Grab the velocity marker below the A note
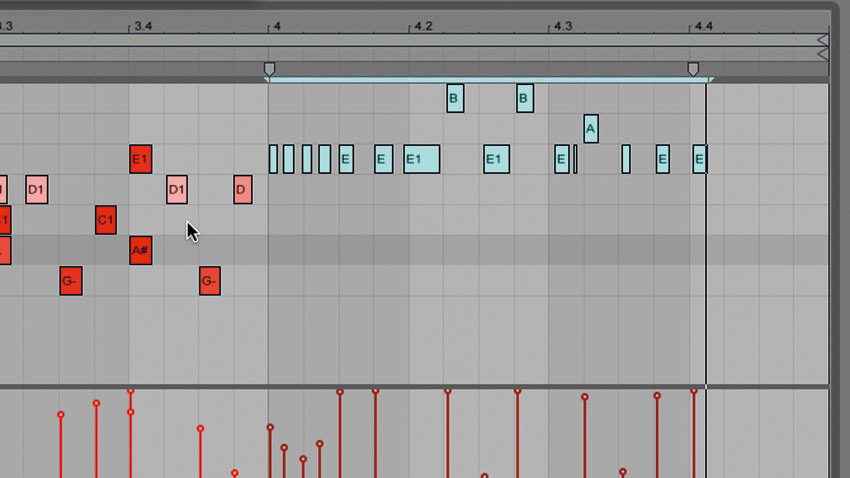The height and width of the screenshot is (478, 850). pos(584,397)
